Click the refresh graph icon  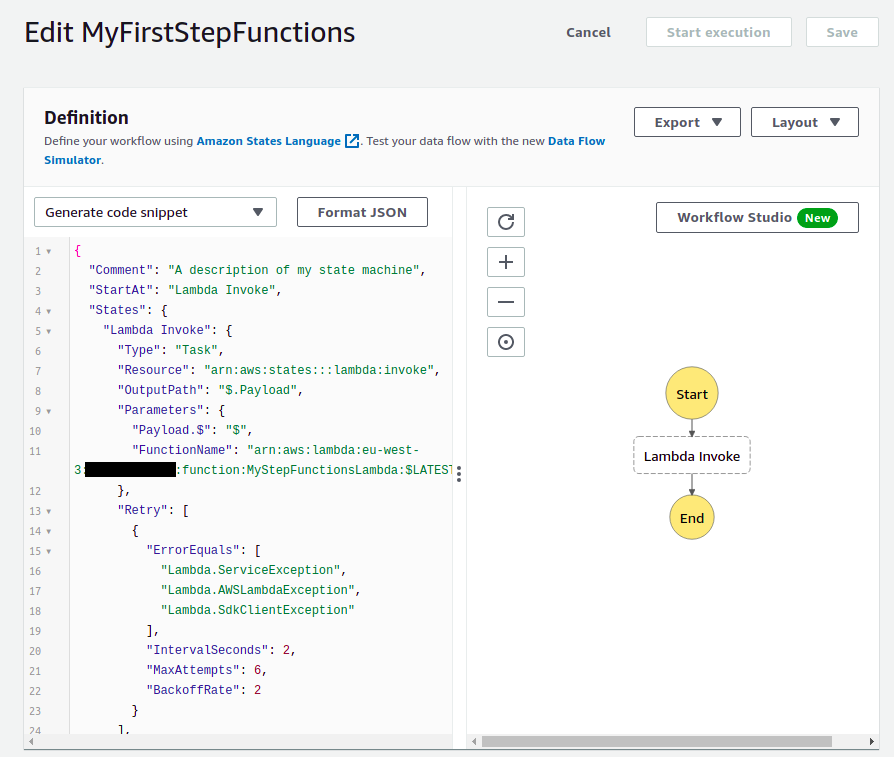point(505,222)
